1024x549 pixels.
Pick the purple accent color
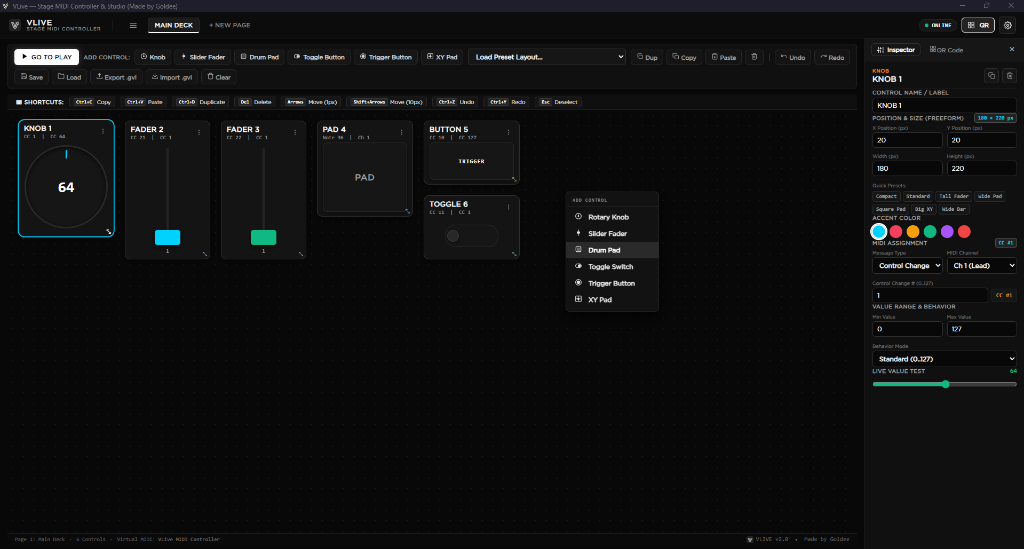coord(947,231)
